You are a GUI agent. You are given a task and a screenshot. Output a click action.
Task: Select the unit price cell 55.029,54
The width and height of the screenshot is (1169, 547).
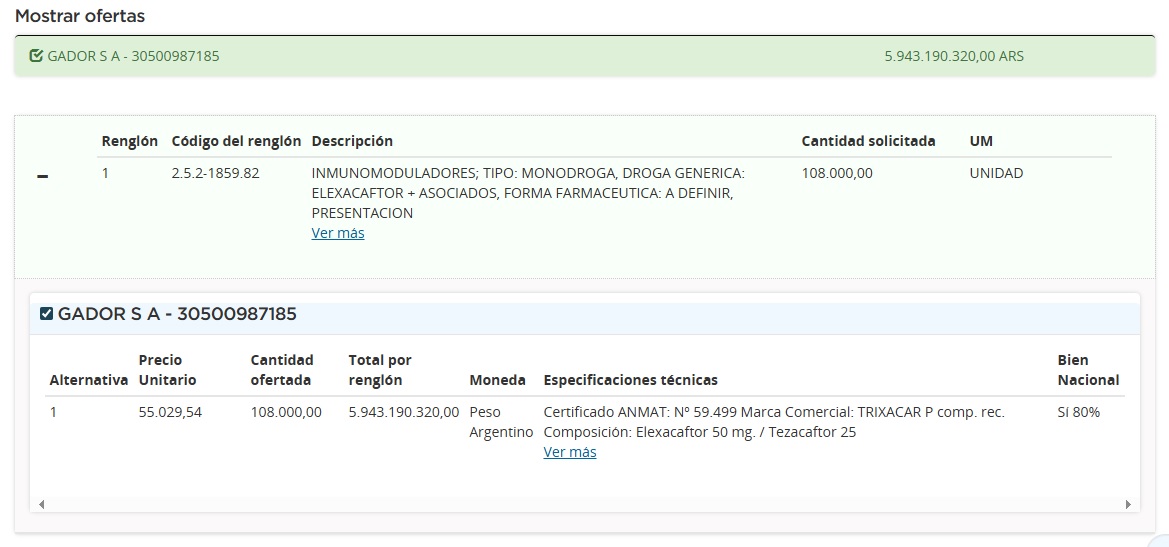pos(170,412)
